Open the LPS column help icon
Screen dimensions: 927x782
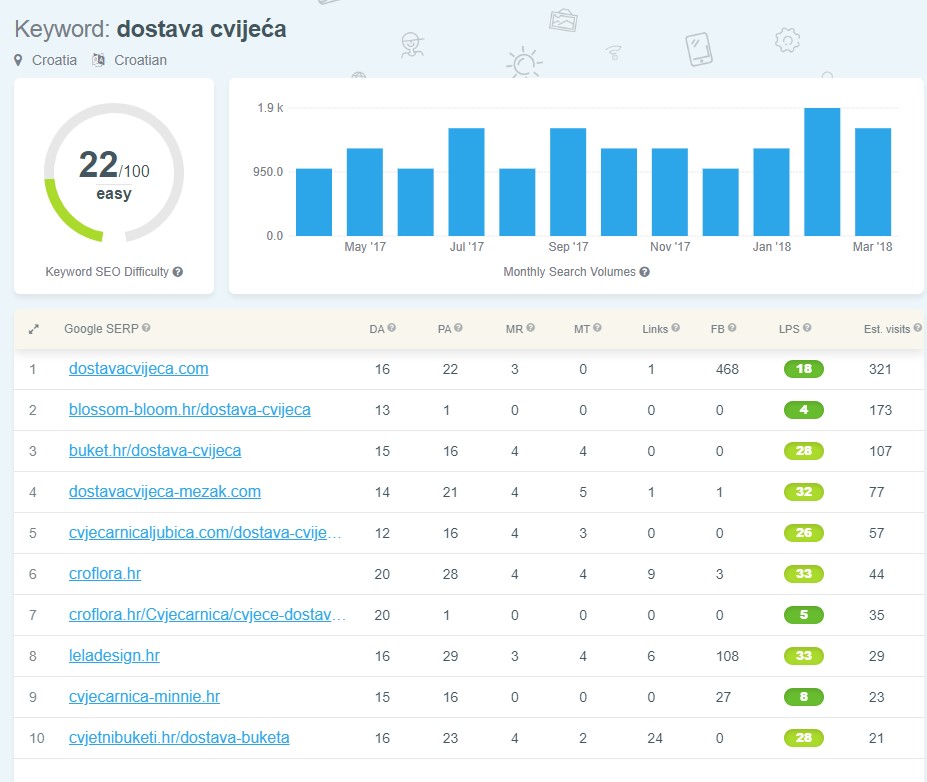click(x=807, y=327)
